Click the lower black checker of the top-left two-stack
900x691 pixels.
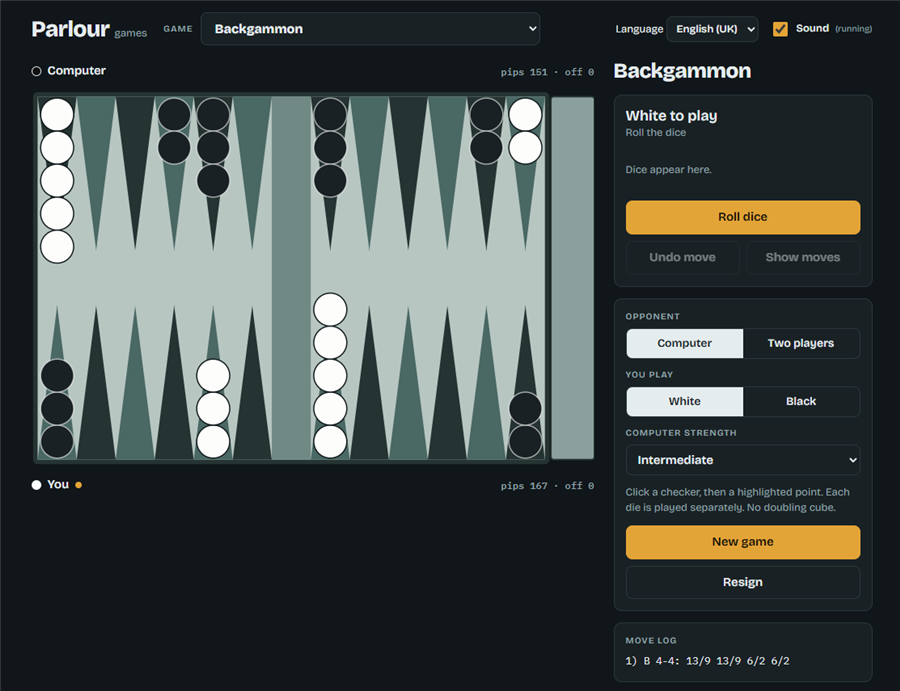(x=174, y=147)
